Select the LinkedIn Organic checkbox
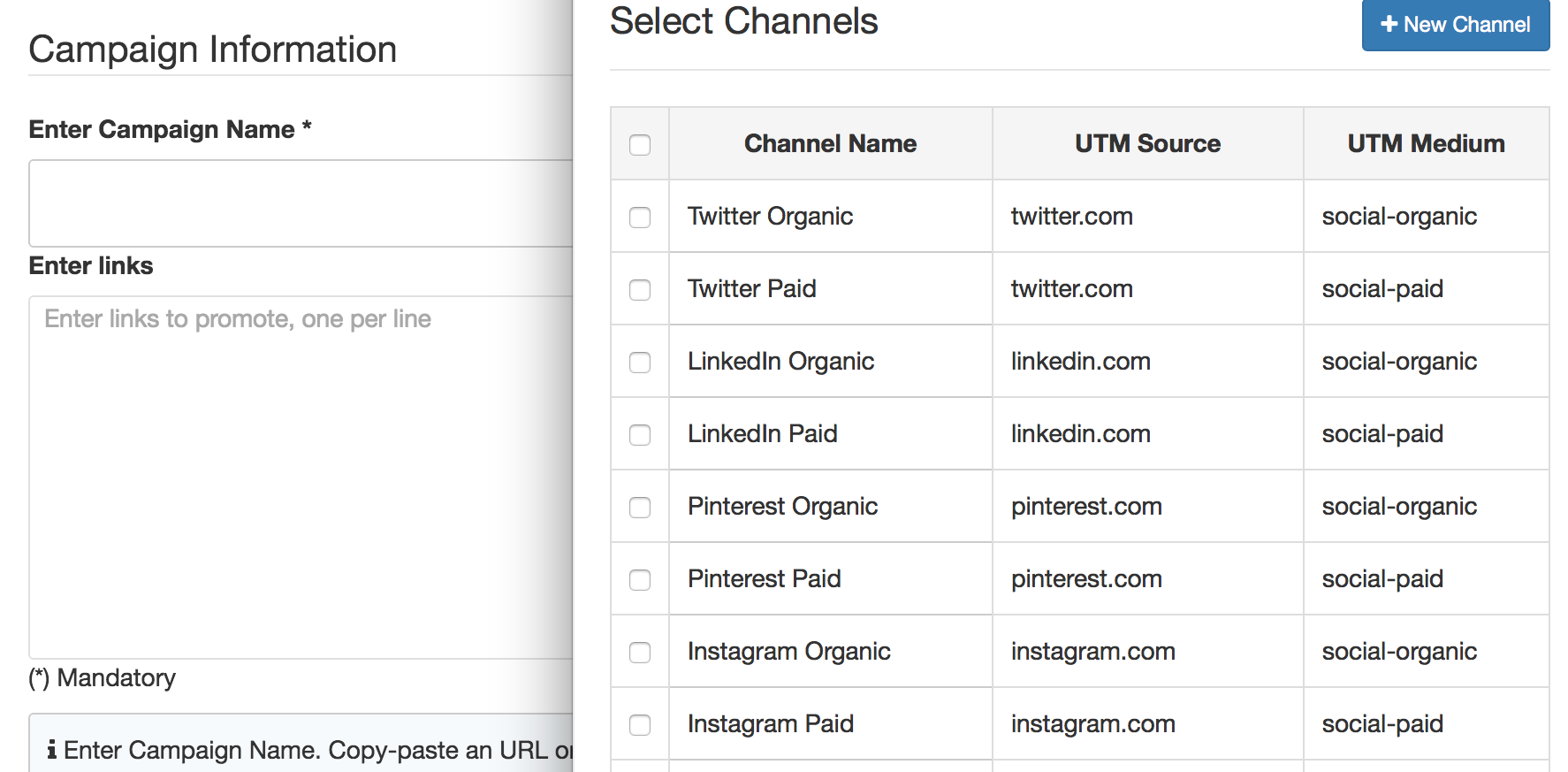1568x772 pixels. (x=640, y=362)
